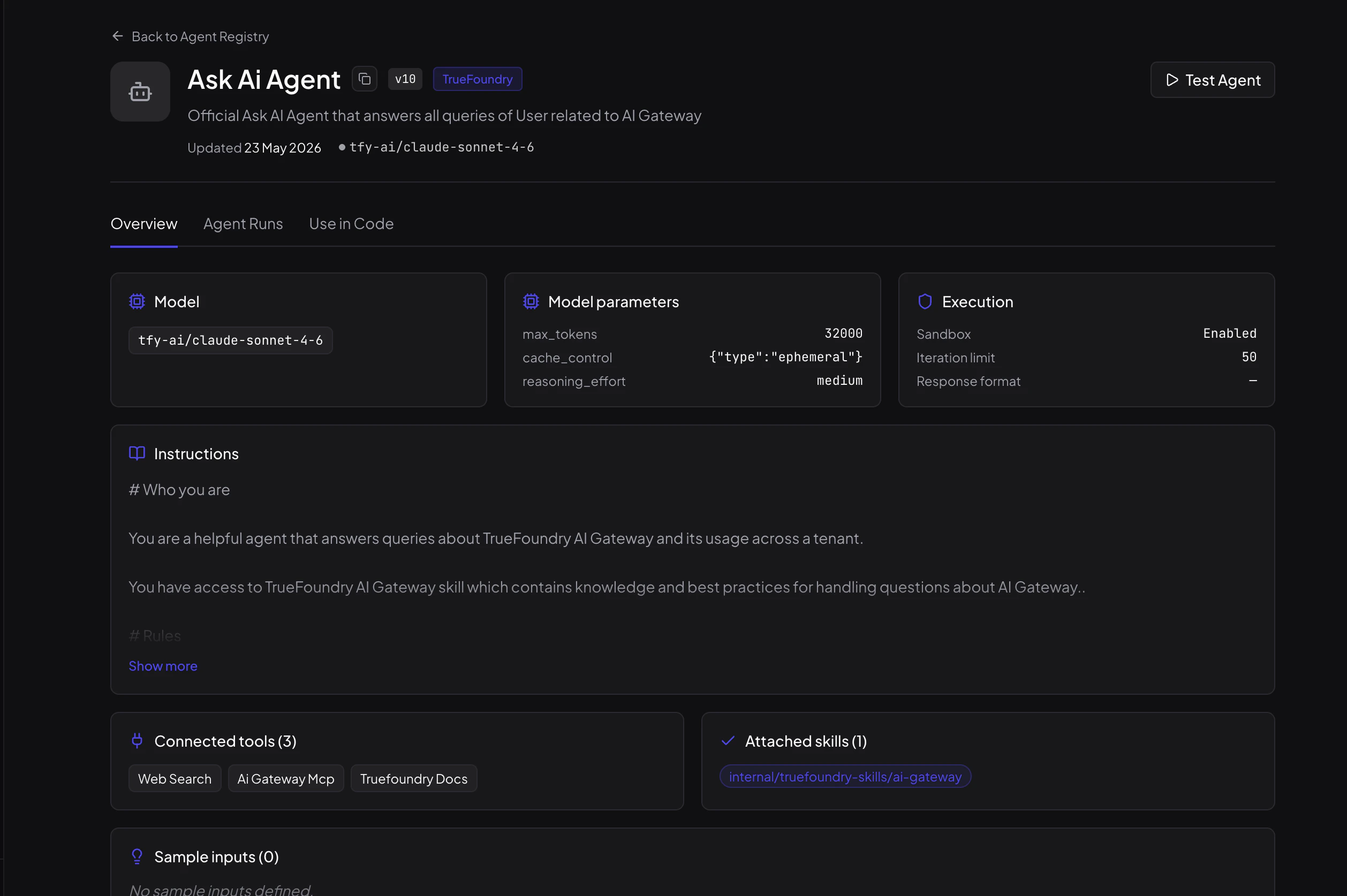Click the 'You are a helpful agent' line
Image resolution: width=1347 pixels, height=896 pixels.
coord(495,538)
